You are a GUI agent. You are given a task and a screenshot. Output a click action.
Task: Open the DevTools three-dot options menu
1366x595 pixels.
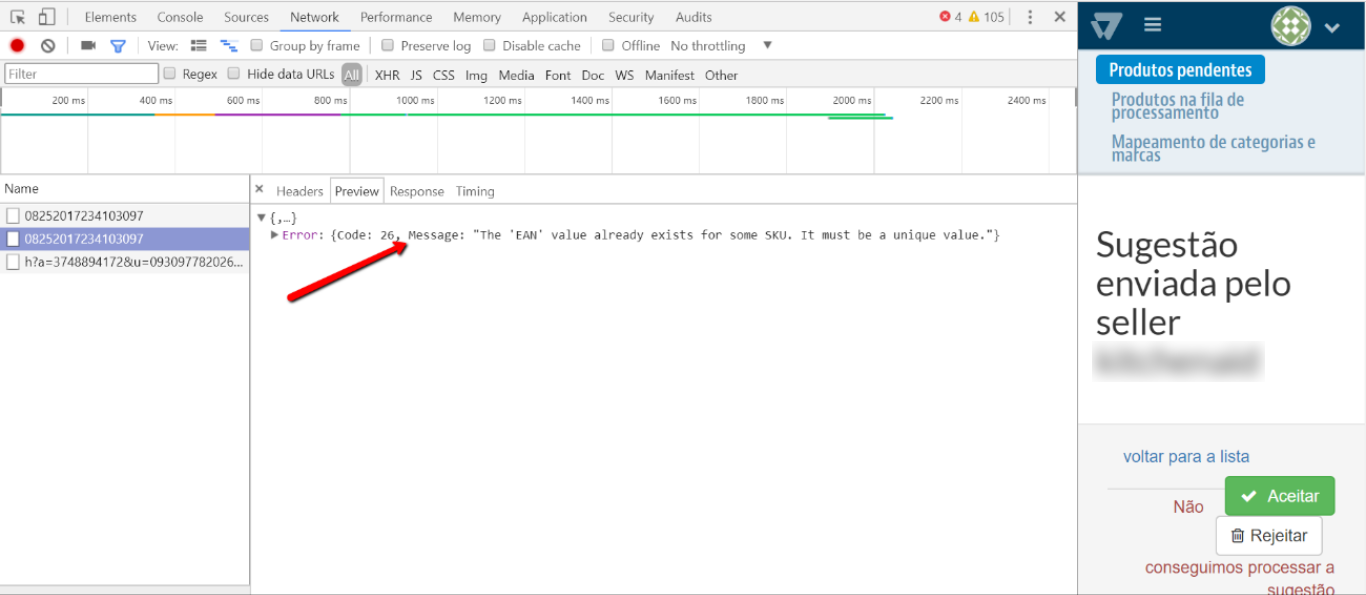[x=1030, y=17]
